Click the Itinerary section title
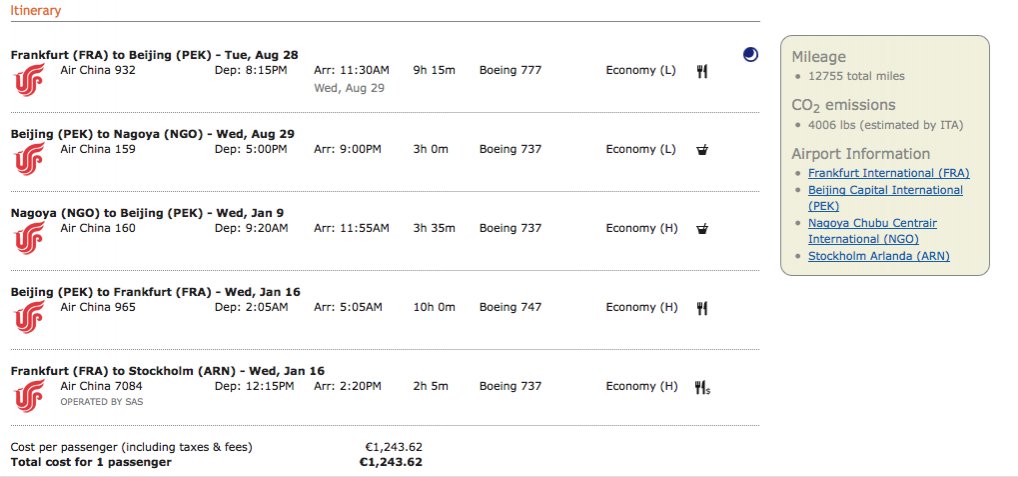This screenshot has height=477, width=1018. pyautogui.click(x=35, y=11)
